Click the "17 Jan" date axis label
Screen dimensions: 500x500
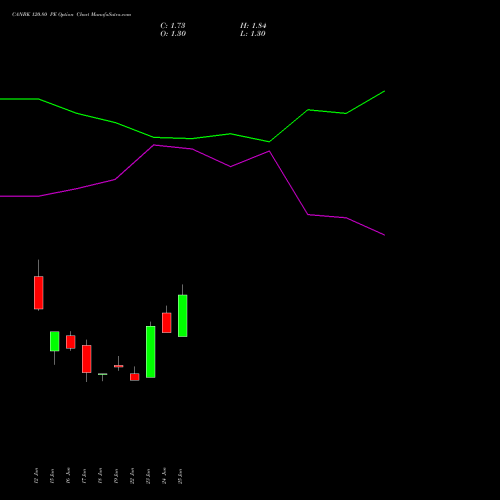point(84,476)
